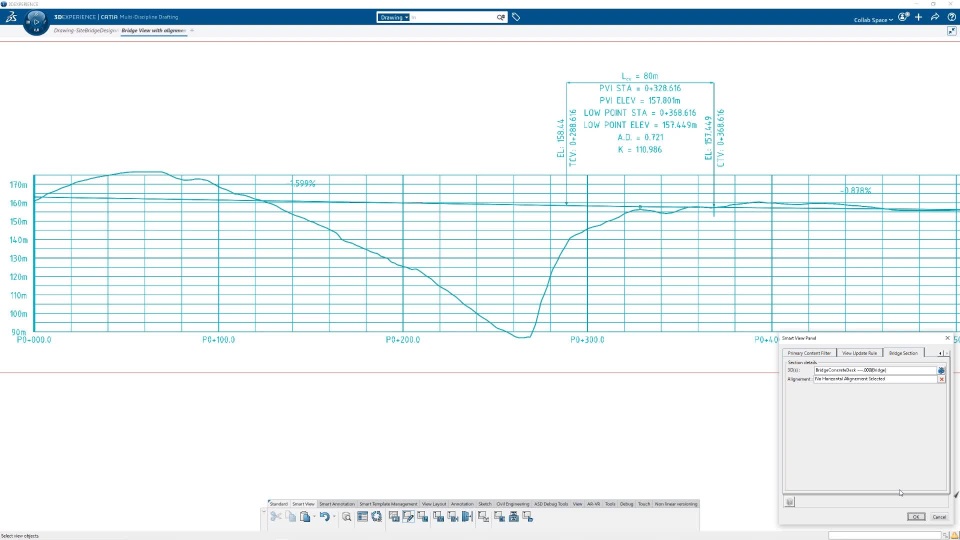This screenshot has width=960, height=540.
Task: Click the 3D(s) BridgeConcreteDeck field
Action: (875, 370)
